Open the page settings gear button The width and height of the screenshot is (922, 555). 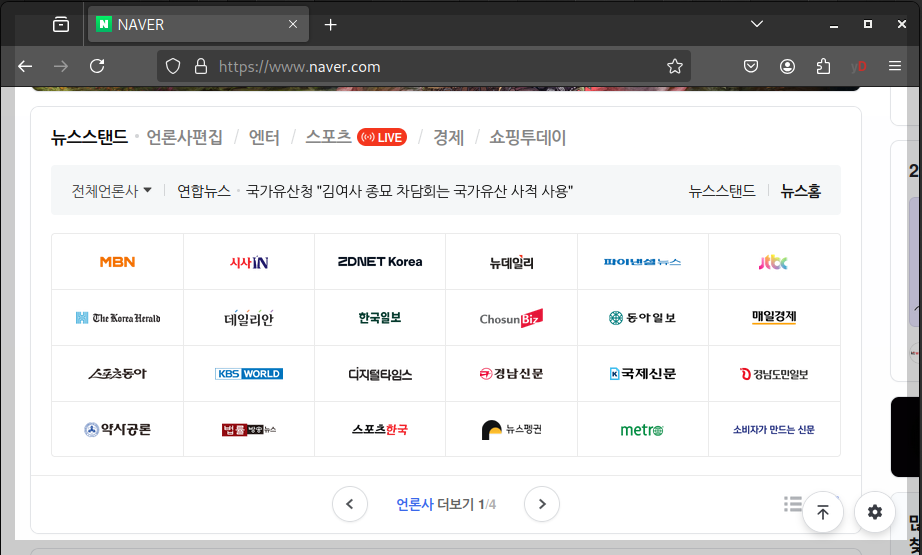click(875, 512)
